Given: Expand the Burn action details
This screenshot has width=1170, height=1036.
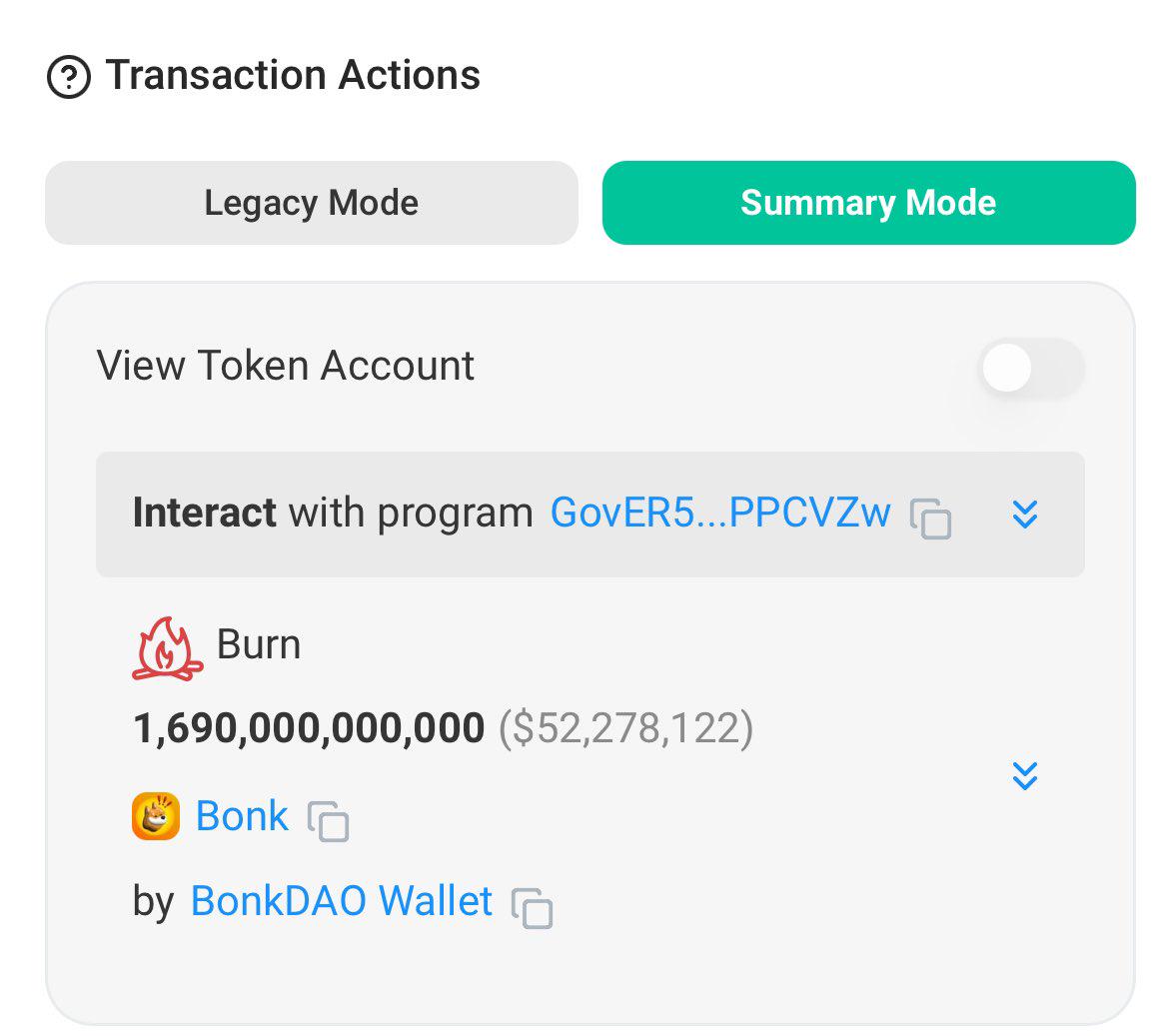Looking at the screenshot, I should [1025, 776].
